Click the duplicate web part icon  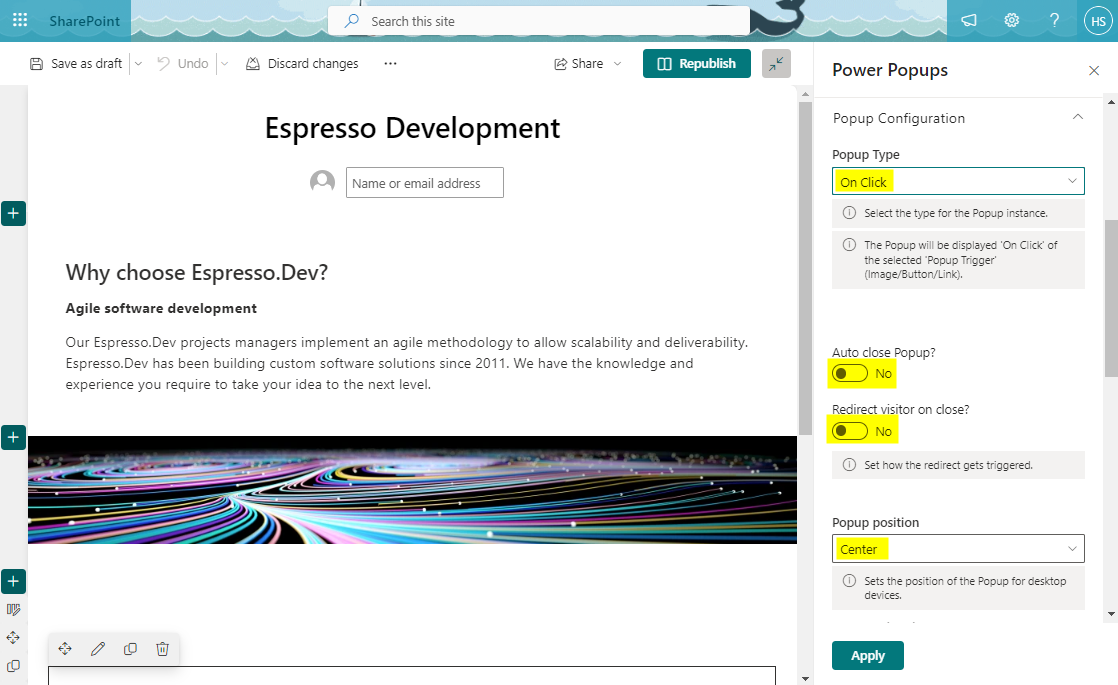(130, 649)
